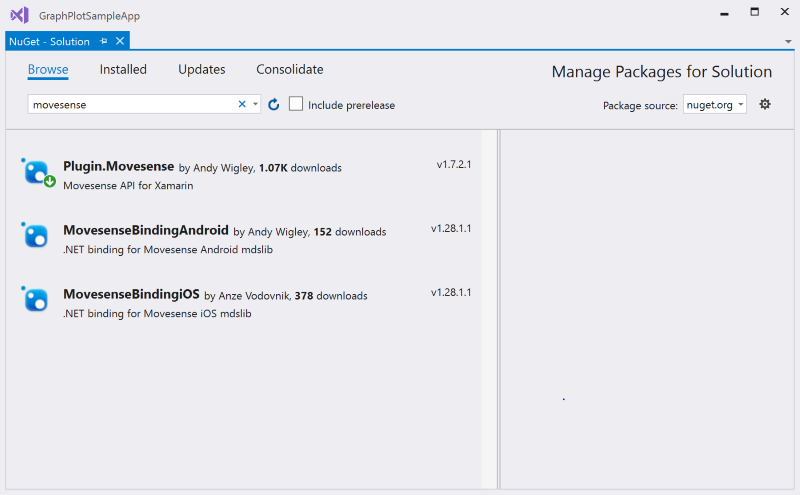Viewport: 800px width, 495px height.
Task: Click the Plugin.Movesense package icon
Action: click(36, 172)
